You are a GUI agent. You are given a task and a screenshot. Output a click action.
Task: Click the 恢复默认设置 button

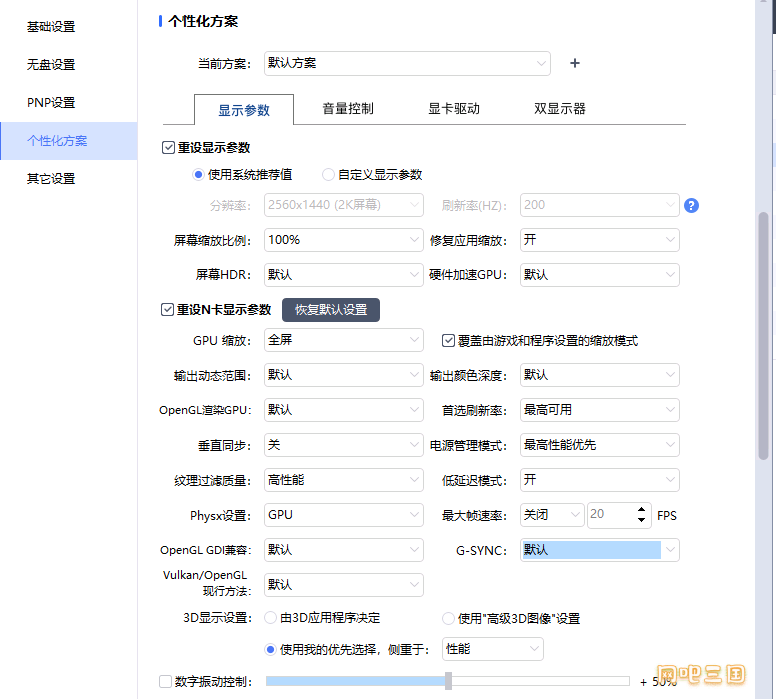click(x=331, y=310)
